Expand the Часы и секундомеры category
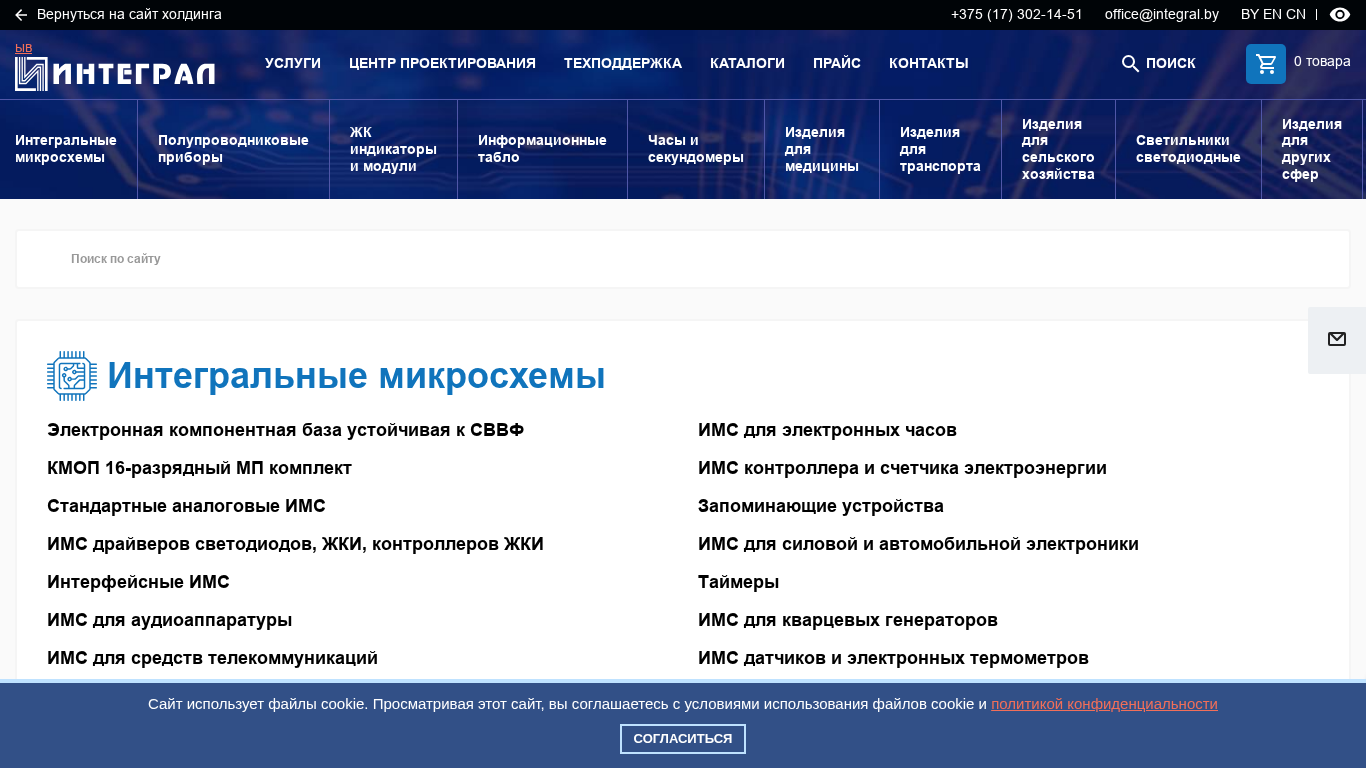 (x=695, y=149)
